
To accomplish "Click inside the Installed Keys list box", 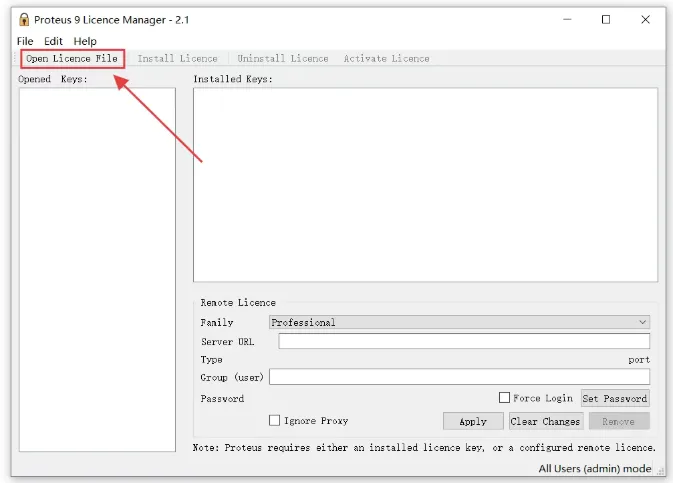I will [425, 185].
